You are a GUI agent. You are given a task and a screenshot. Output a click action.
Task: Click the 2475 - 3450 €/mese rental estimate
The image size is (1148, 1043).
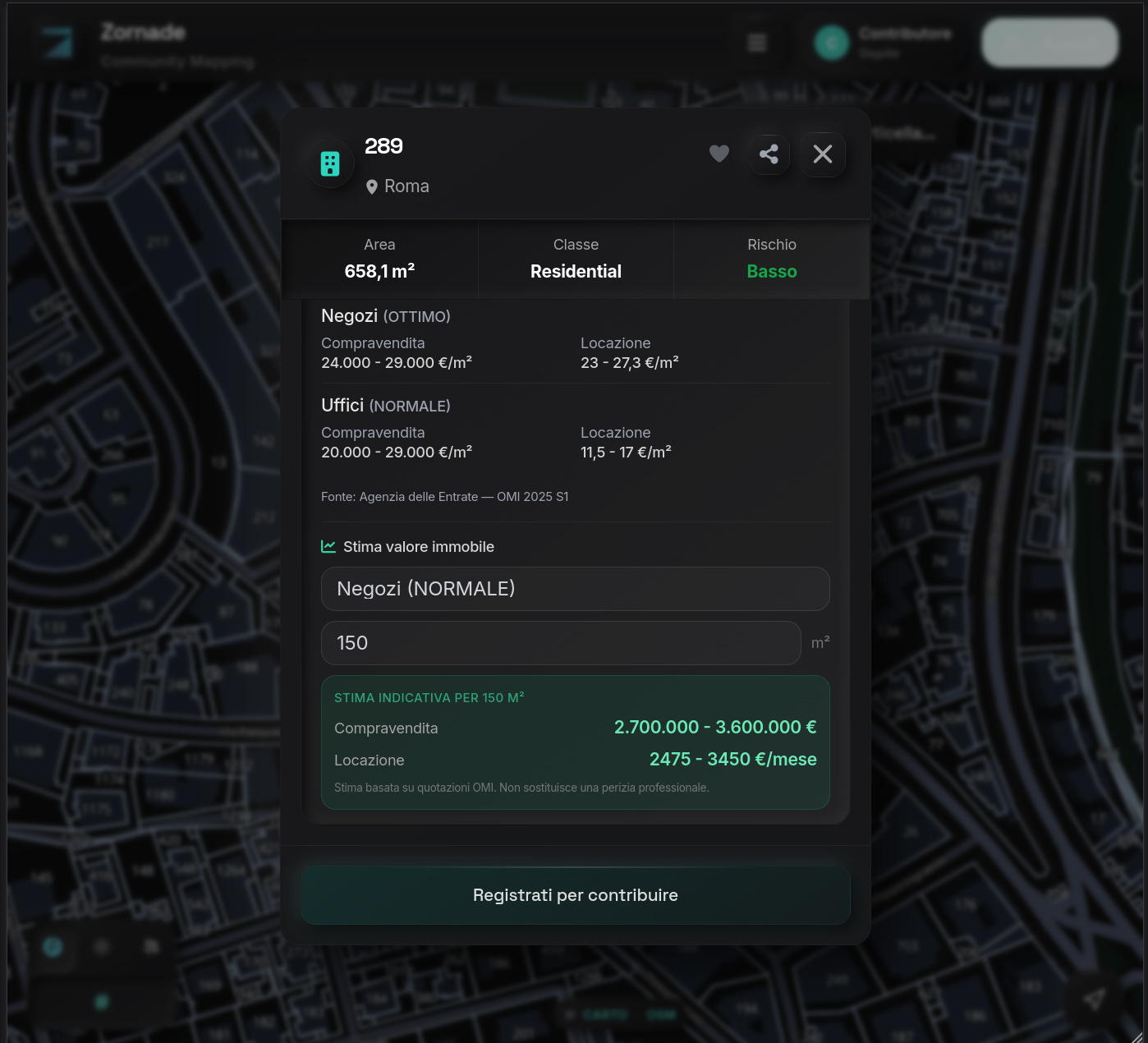pyautogui.click(x=733, y=759)
